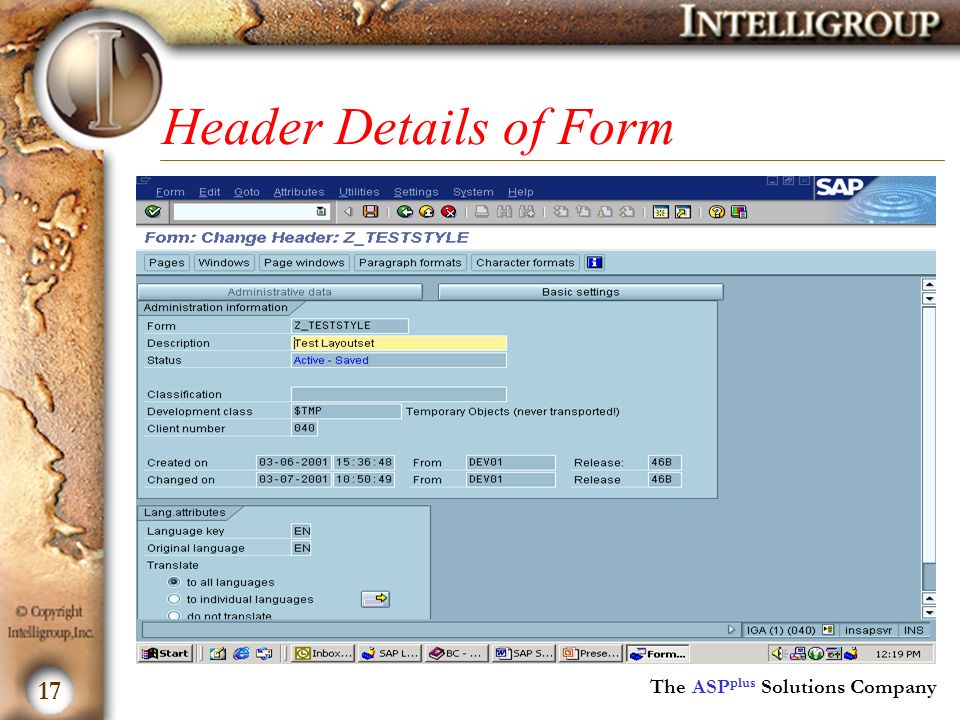Click the insapsvr status bar entry

click(868, 630)
